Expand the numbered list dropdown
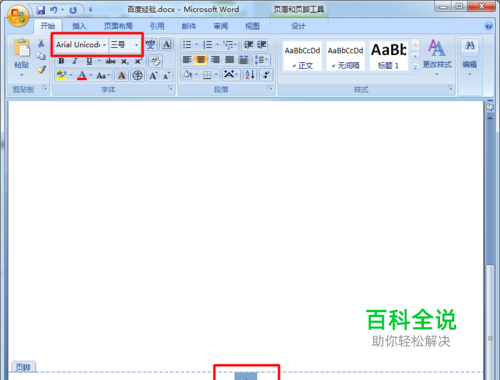Image resolution: width=500 pixels, height=380 pixels. (x=217, y=44)
